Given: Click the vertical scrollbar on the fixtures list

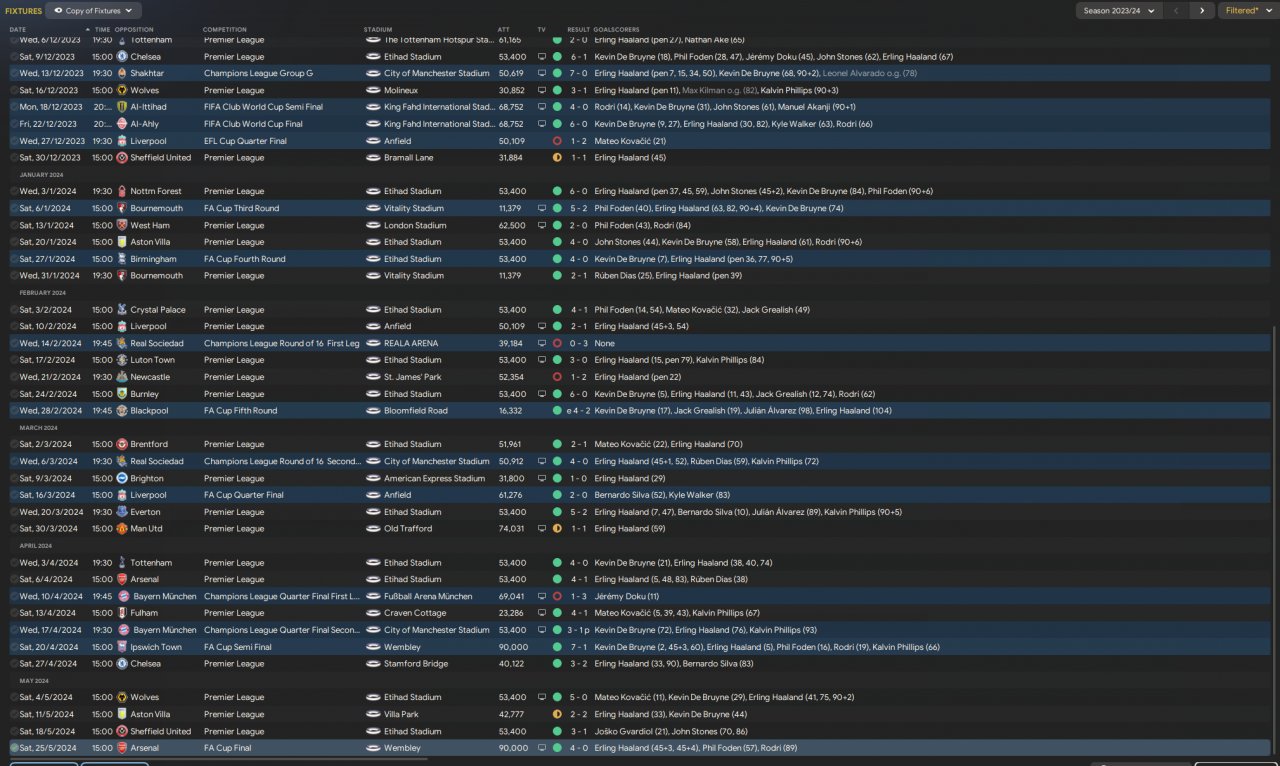Looking at the screenshot, I should point(1275,540).
